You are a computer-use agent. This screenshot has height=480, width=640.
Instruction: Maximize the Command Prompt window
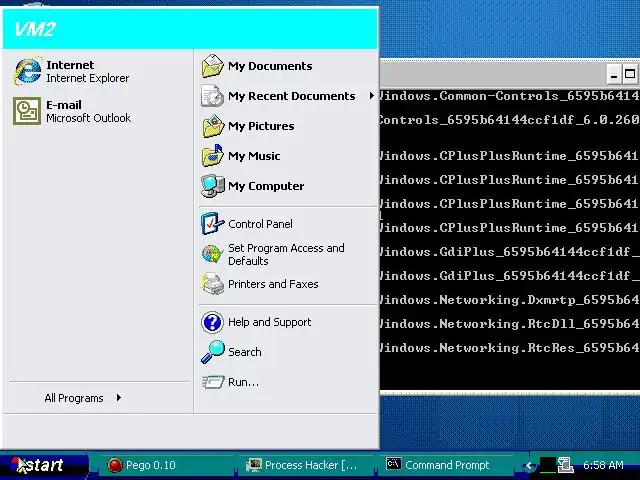(630, 75)
